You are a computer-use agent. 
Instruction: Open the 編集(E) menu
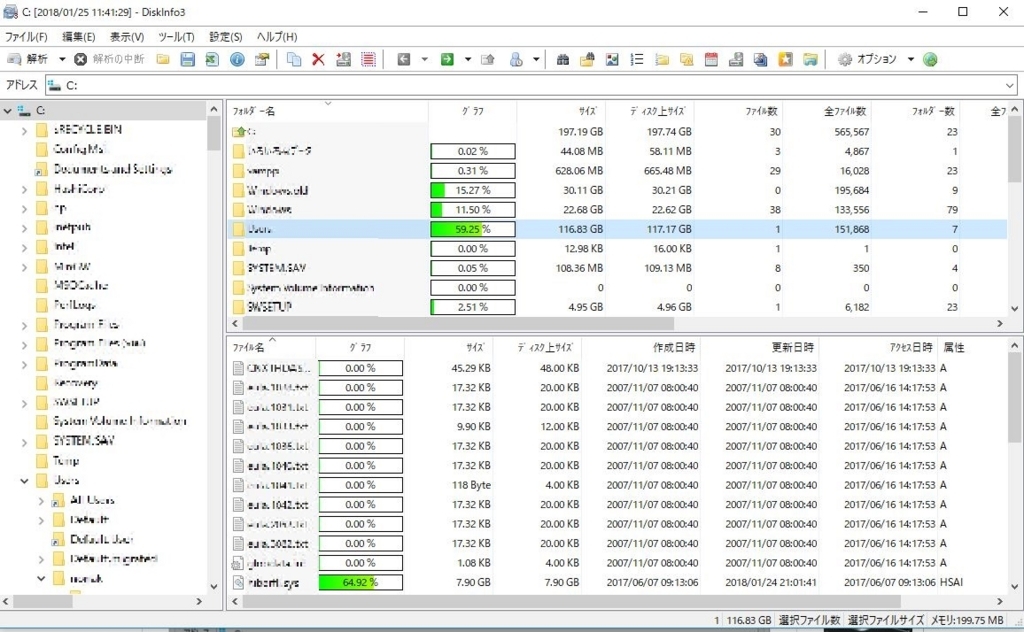click(x=78, y=37)
